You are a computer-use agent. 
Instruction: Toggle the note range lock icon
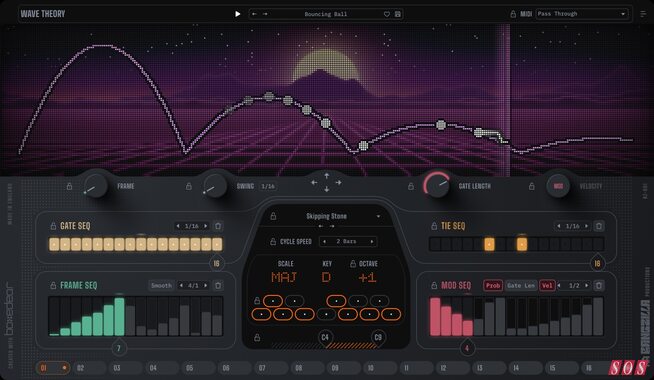(x=257, y=337)
